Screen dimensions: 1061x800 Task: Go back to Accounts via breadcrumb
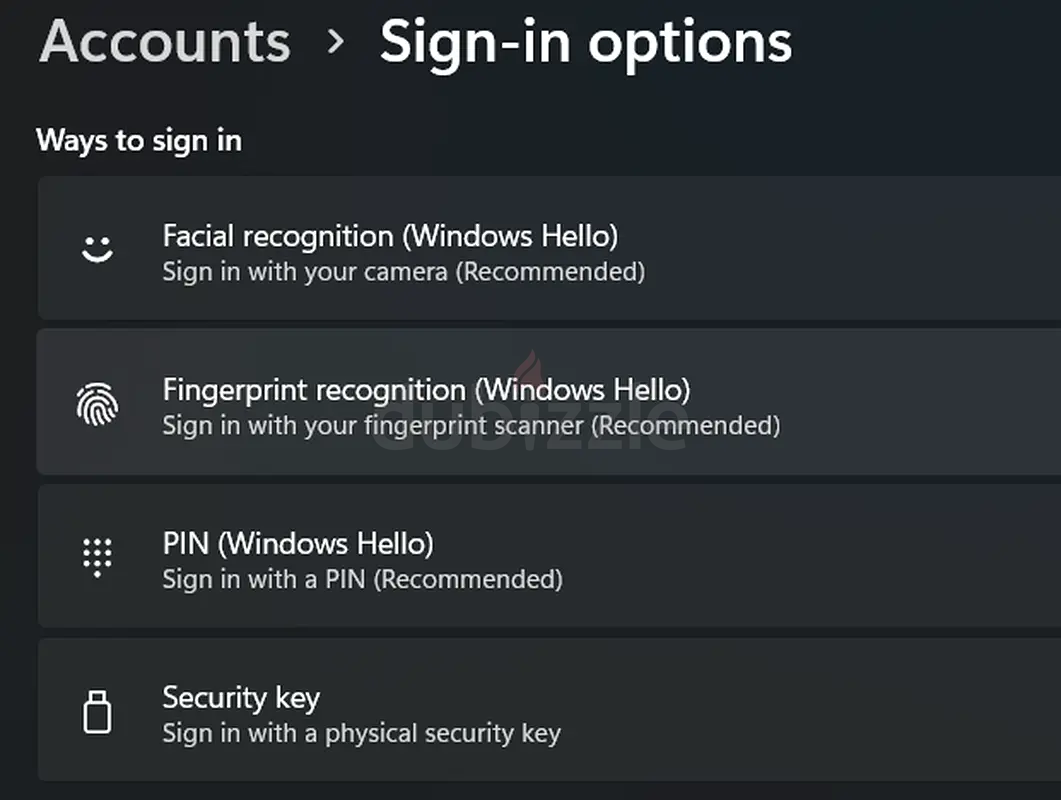pyautogui.click(x=164, y=42)
